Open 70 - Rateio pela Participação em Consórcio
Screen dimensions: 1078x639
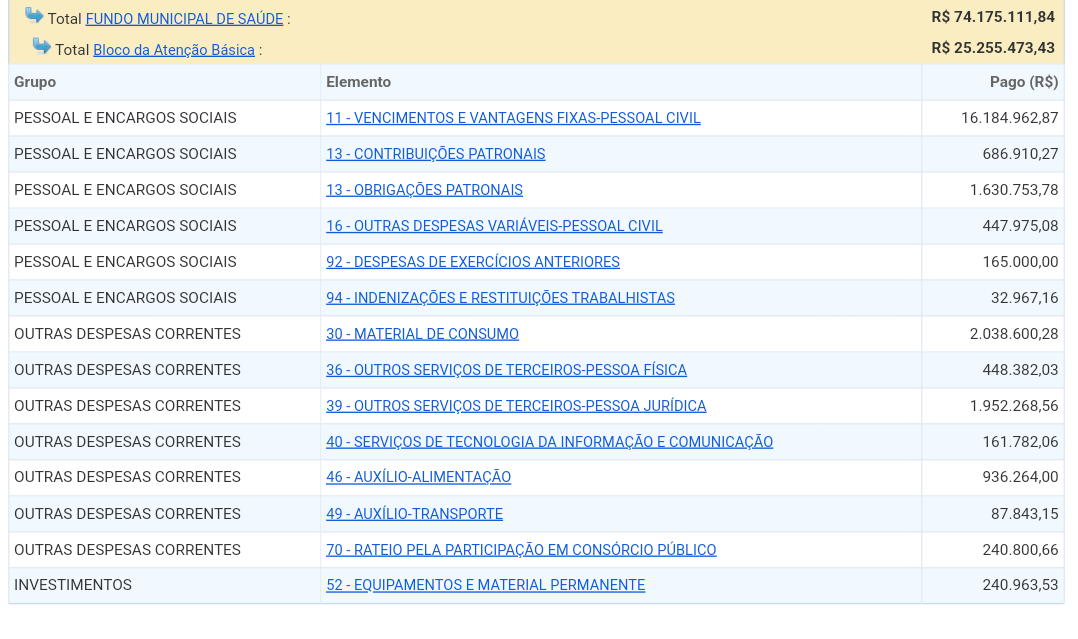click(521, 550)
